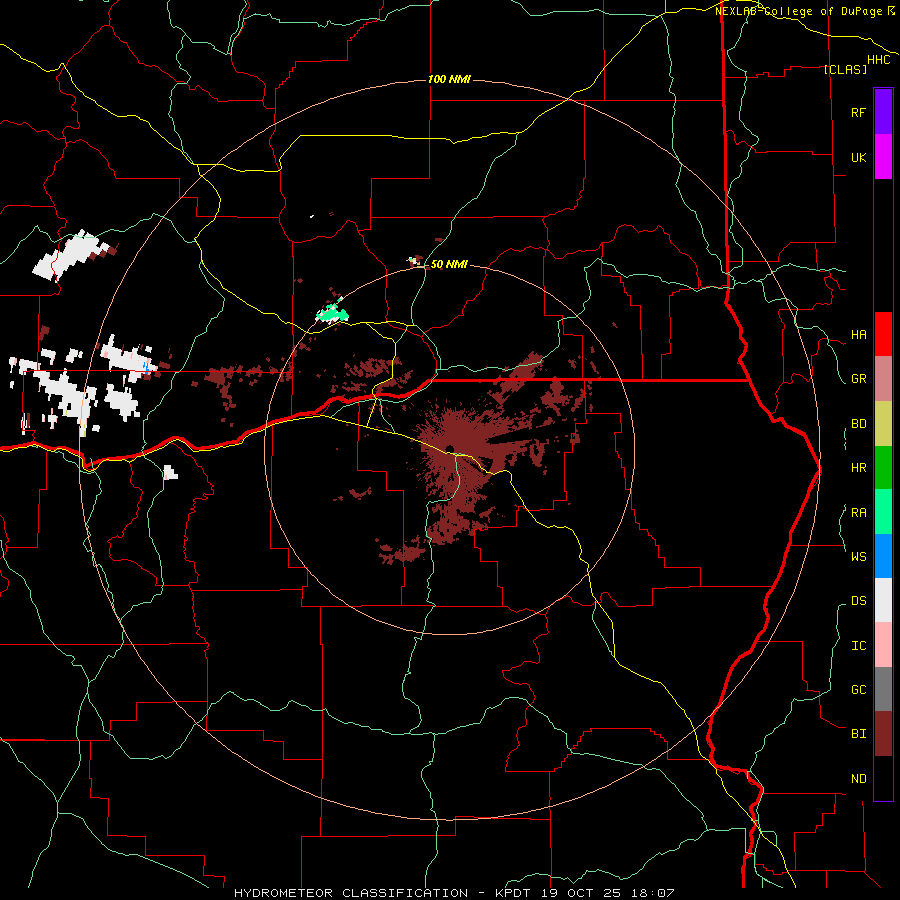This screenshot has height=900, width=900.
Task: Click the IC pink legend swatch
Action: pos(883,645)
